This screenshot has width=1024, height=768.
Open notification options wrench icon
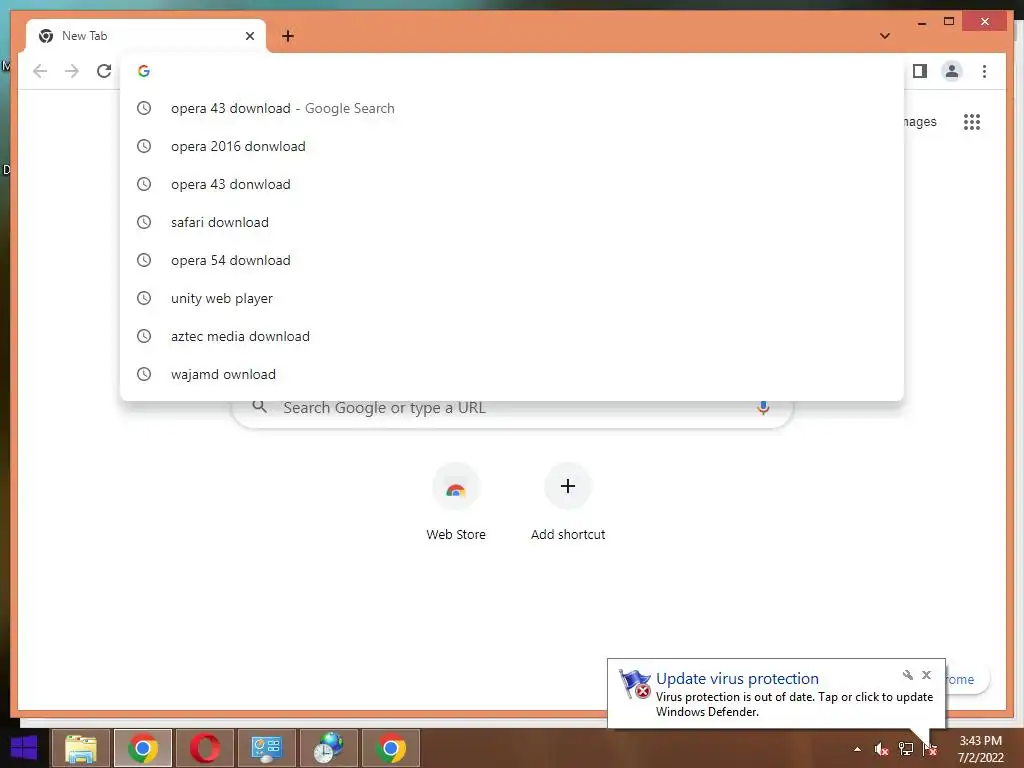pos(908,675)
